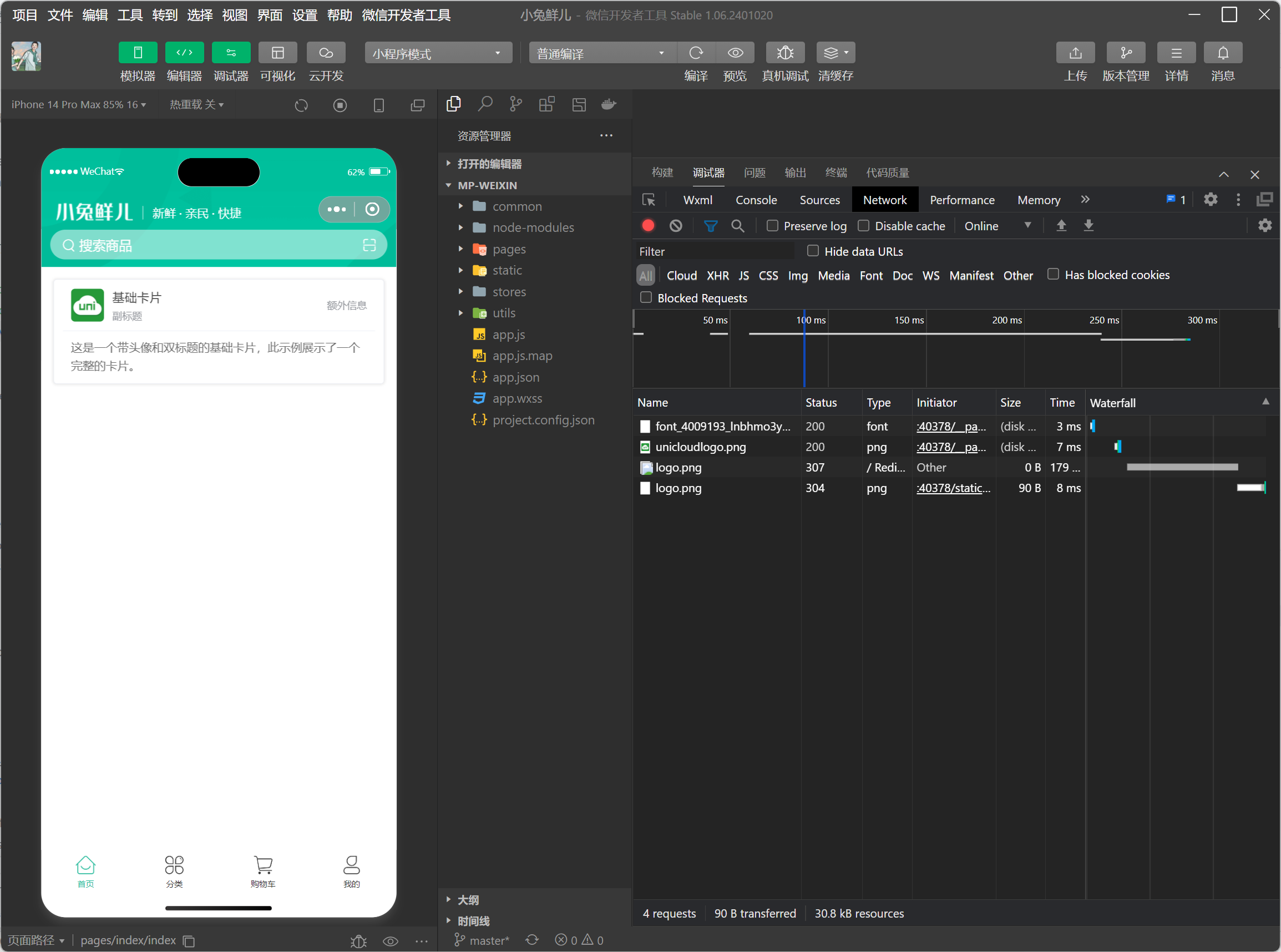Viewport: 1281px width, 952px height.
Task: Open the network search magnifier
Action: 738,226
